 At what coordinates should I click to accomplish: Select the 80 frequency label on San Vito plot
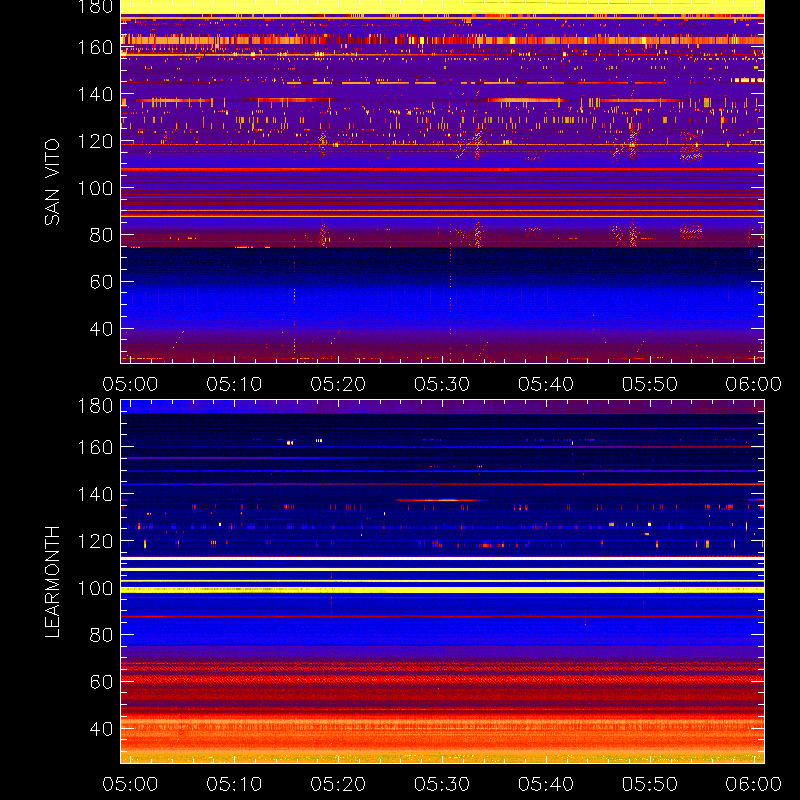click(x=101, y=235)
